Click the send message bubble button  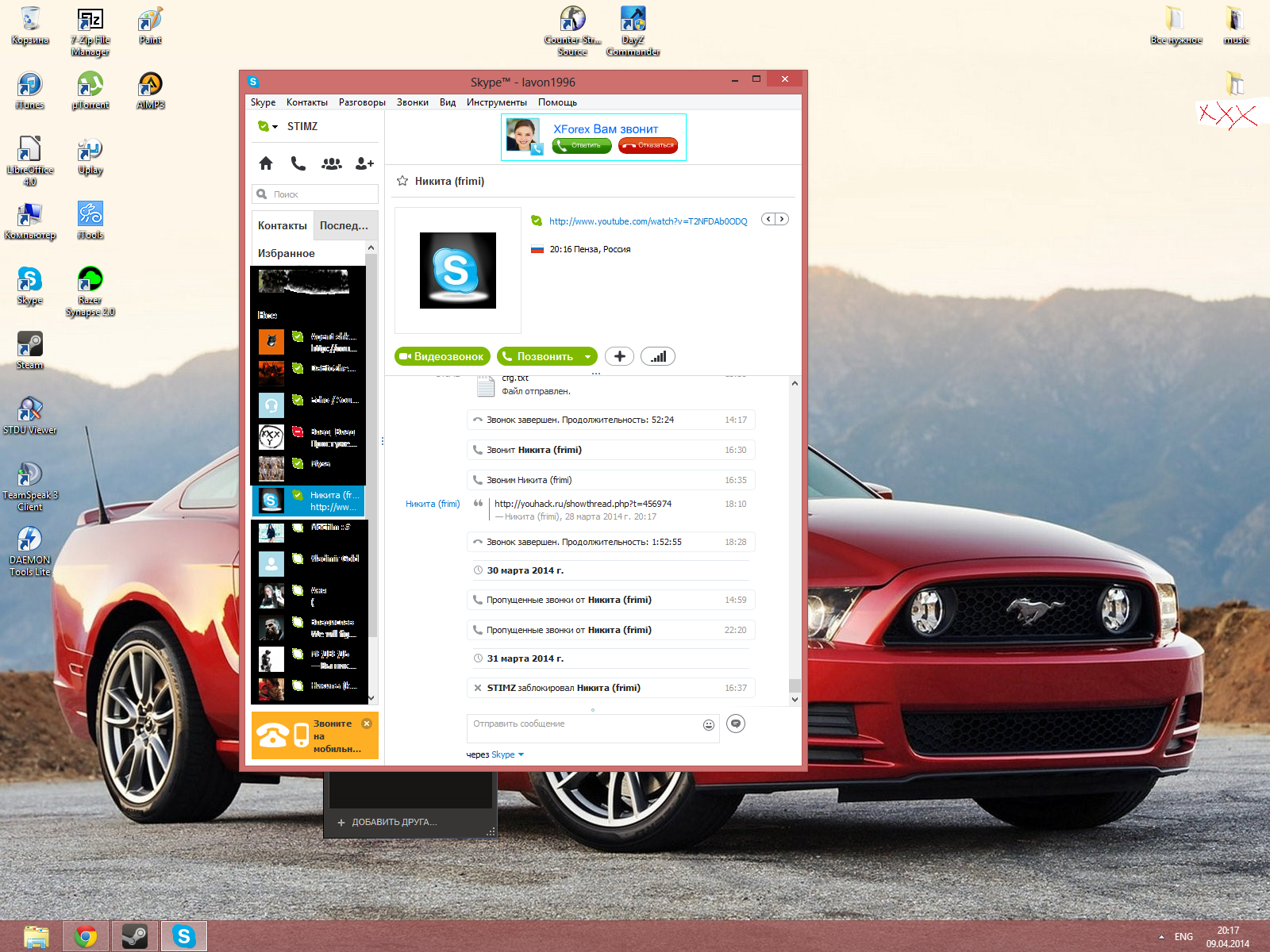pos(736,724)
